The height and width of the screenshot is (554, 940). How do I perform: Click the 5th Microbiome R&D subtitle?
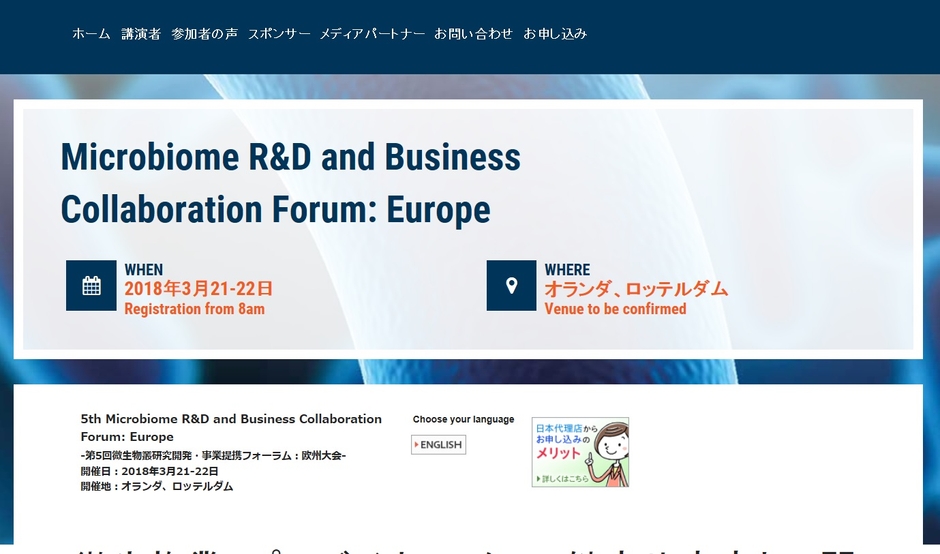(x=231, y=427)
